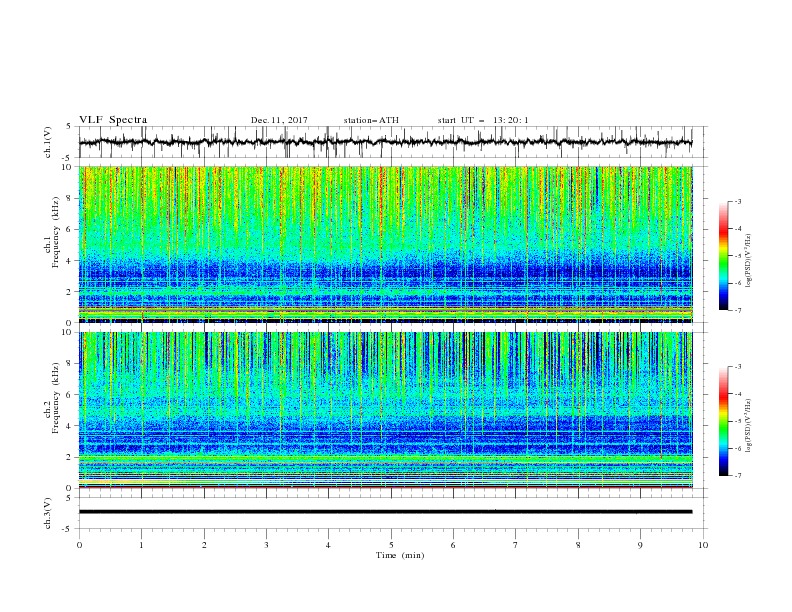The image size is (792, 612).
Task: Click the "10" tick ending the time axis
Action: coord(703,545)
